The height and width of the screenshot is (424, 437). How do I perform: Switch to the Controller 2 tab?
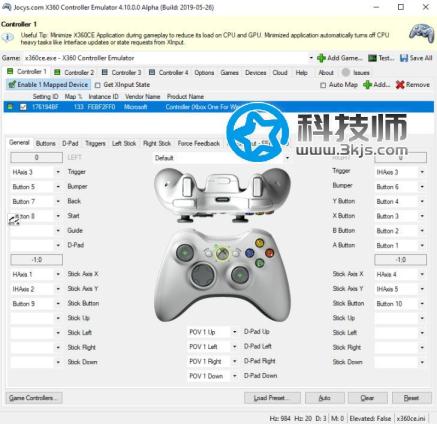click(x=74, y=72)
